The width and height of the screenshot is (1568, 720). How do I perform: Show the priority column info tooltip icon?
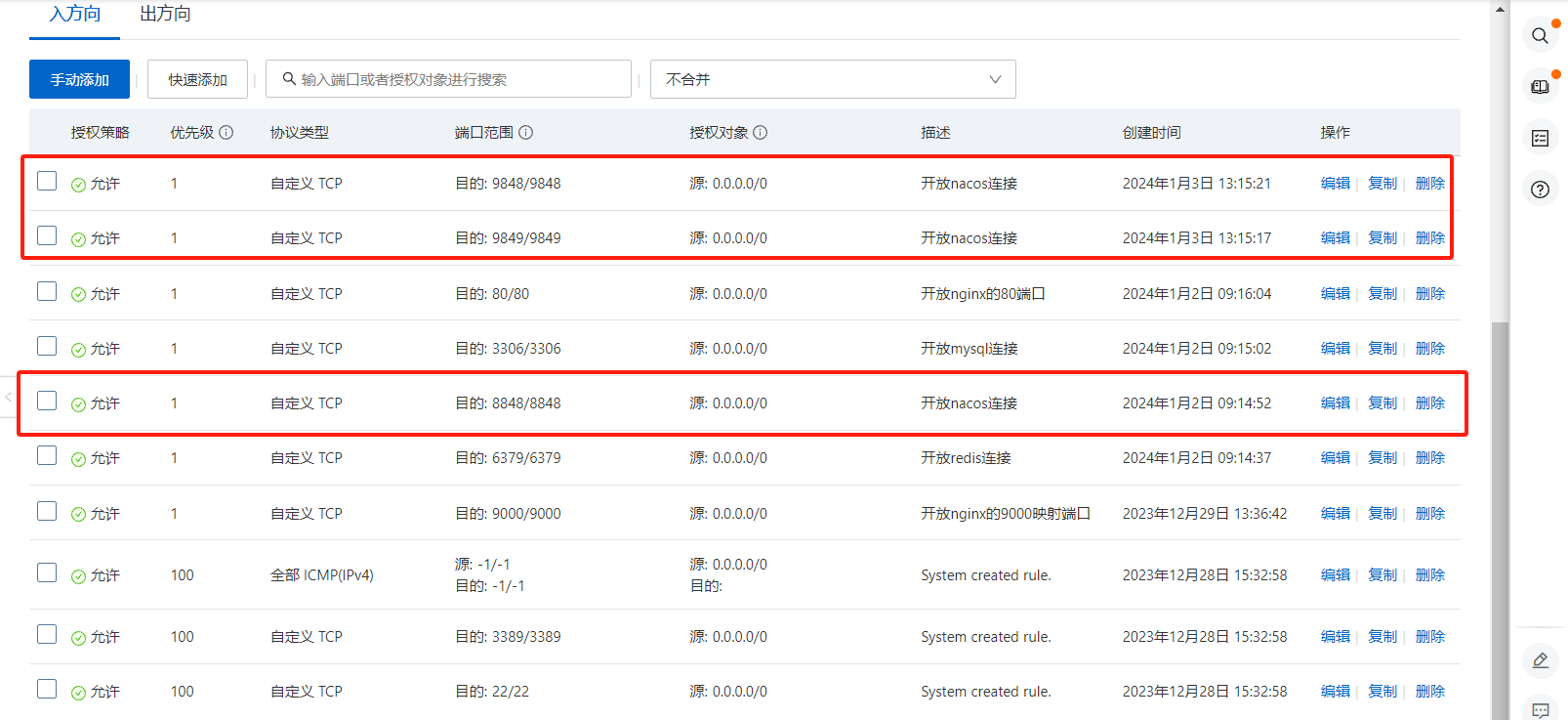(227, 133)
